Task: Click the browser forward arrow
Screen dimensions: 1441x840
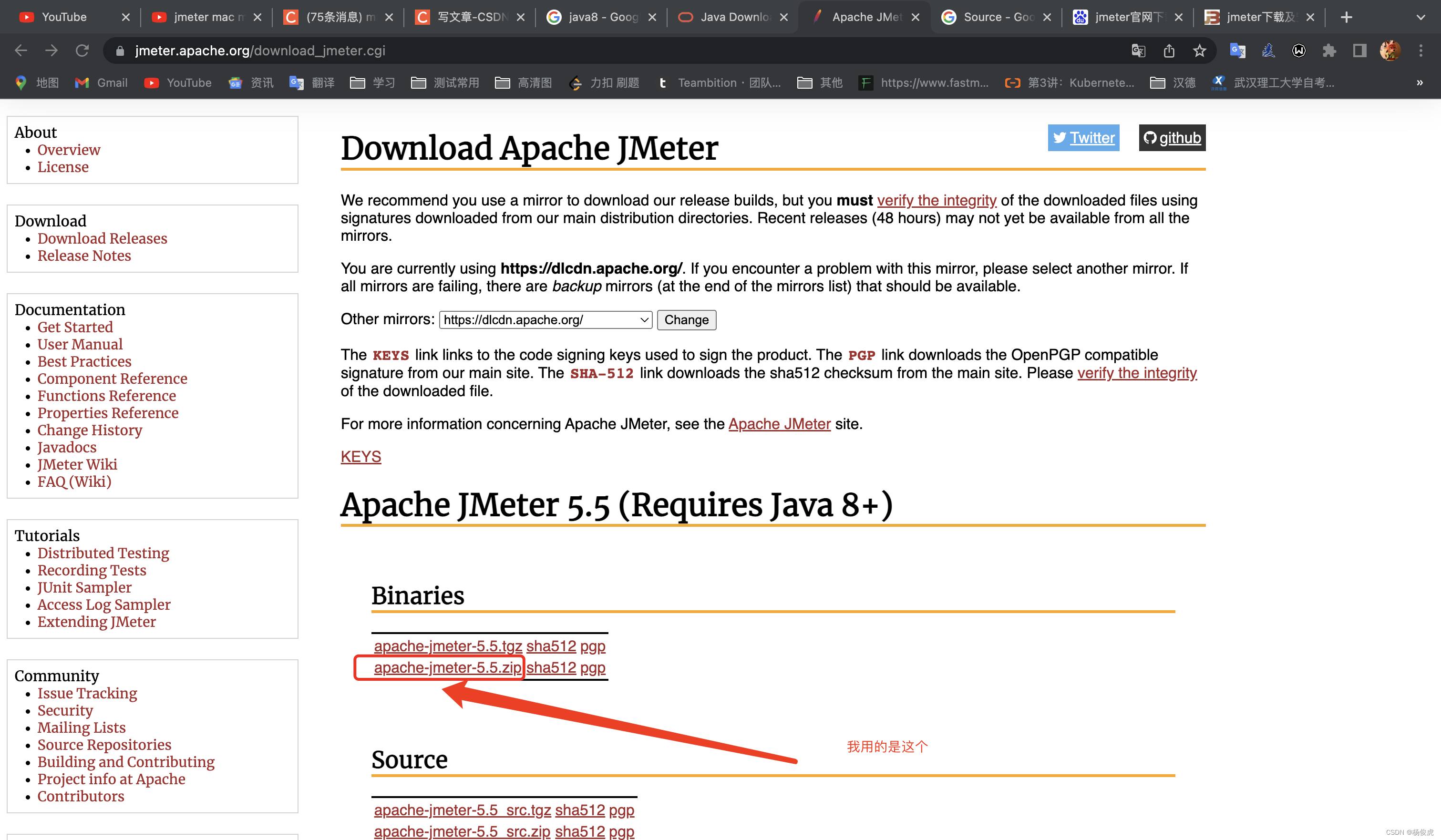Action: tap(51, 51)
